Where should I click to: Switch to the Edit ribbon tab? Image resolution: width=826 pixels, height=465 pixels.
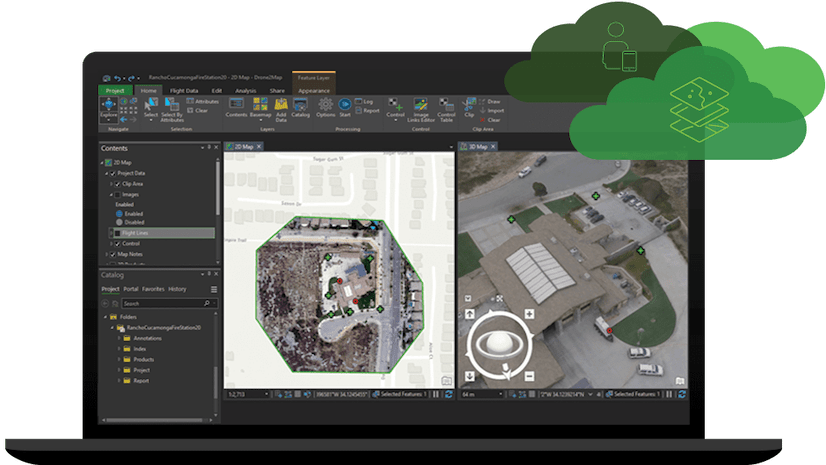217,91
